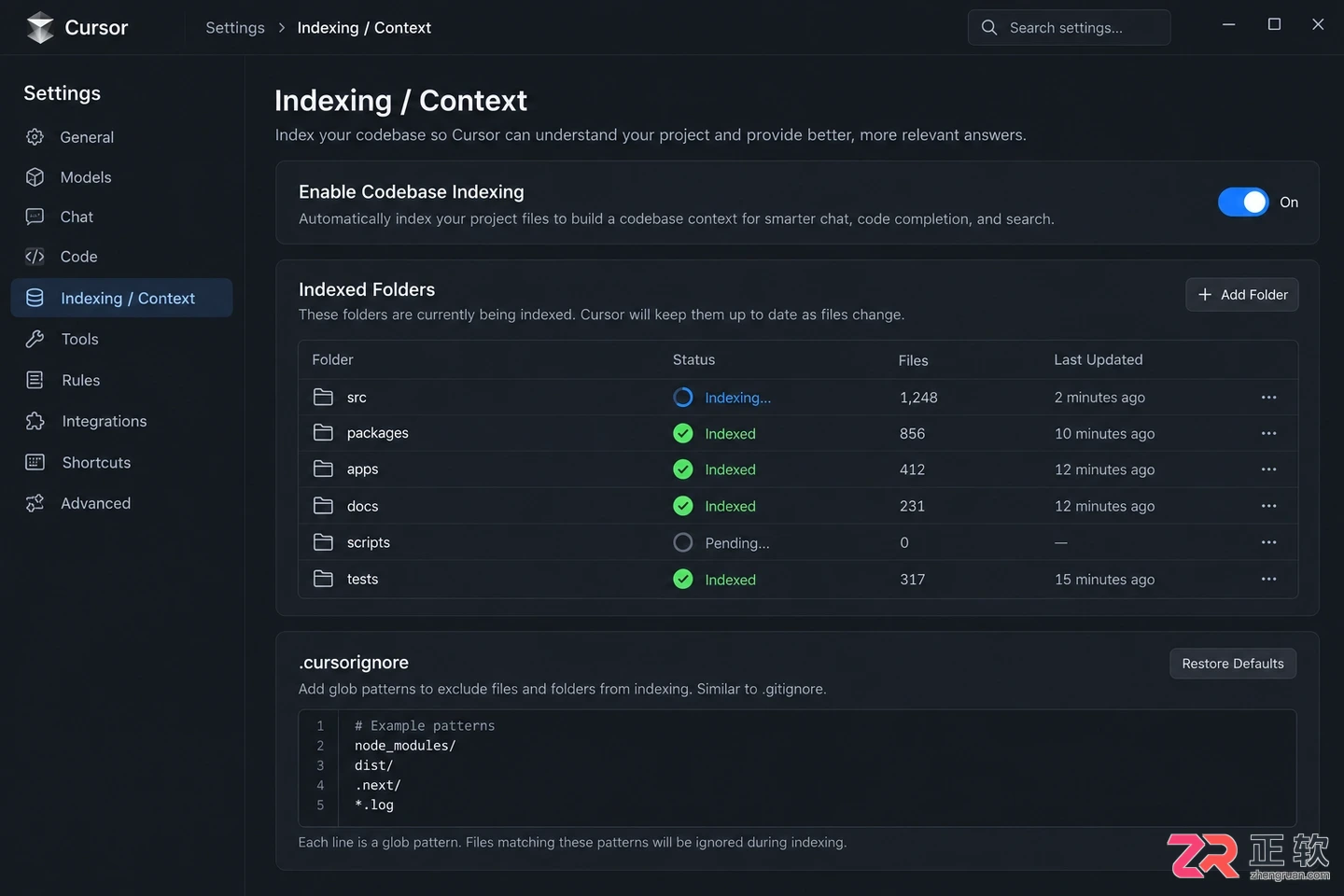Click the 'dist/' pattern line
1344x896 pixels.
click(374, 765)
